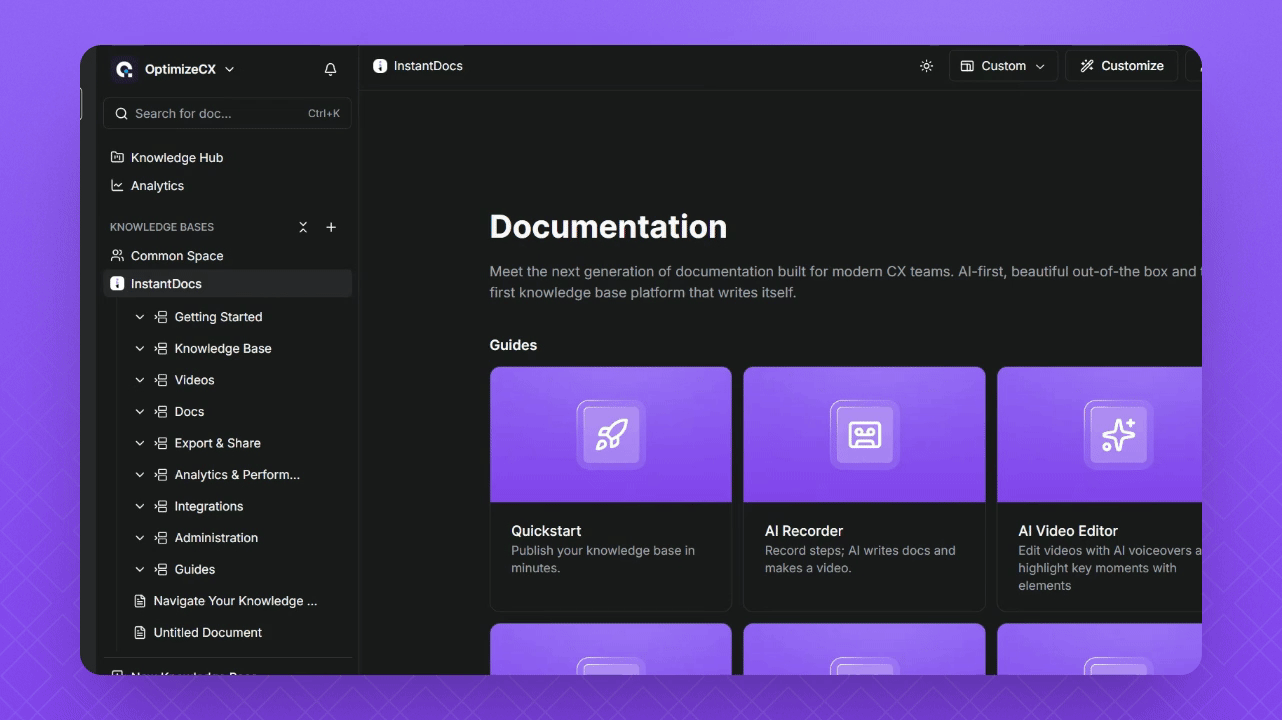Click the Quickstart rocket icon
1282x720 pixels.
pos(611,434)
